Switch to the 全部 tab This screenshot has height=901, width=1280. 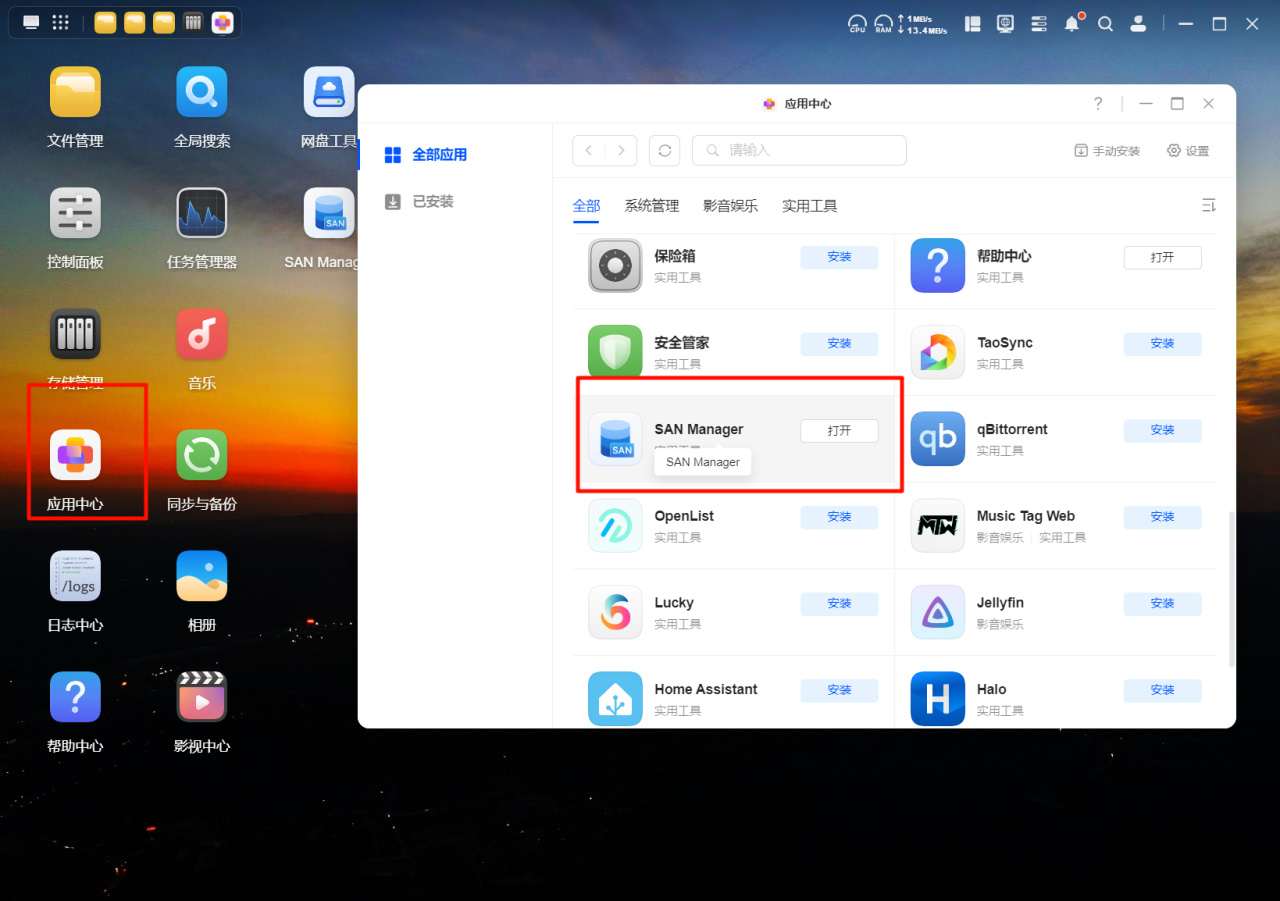click(x=586, y=206)
